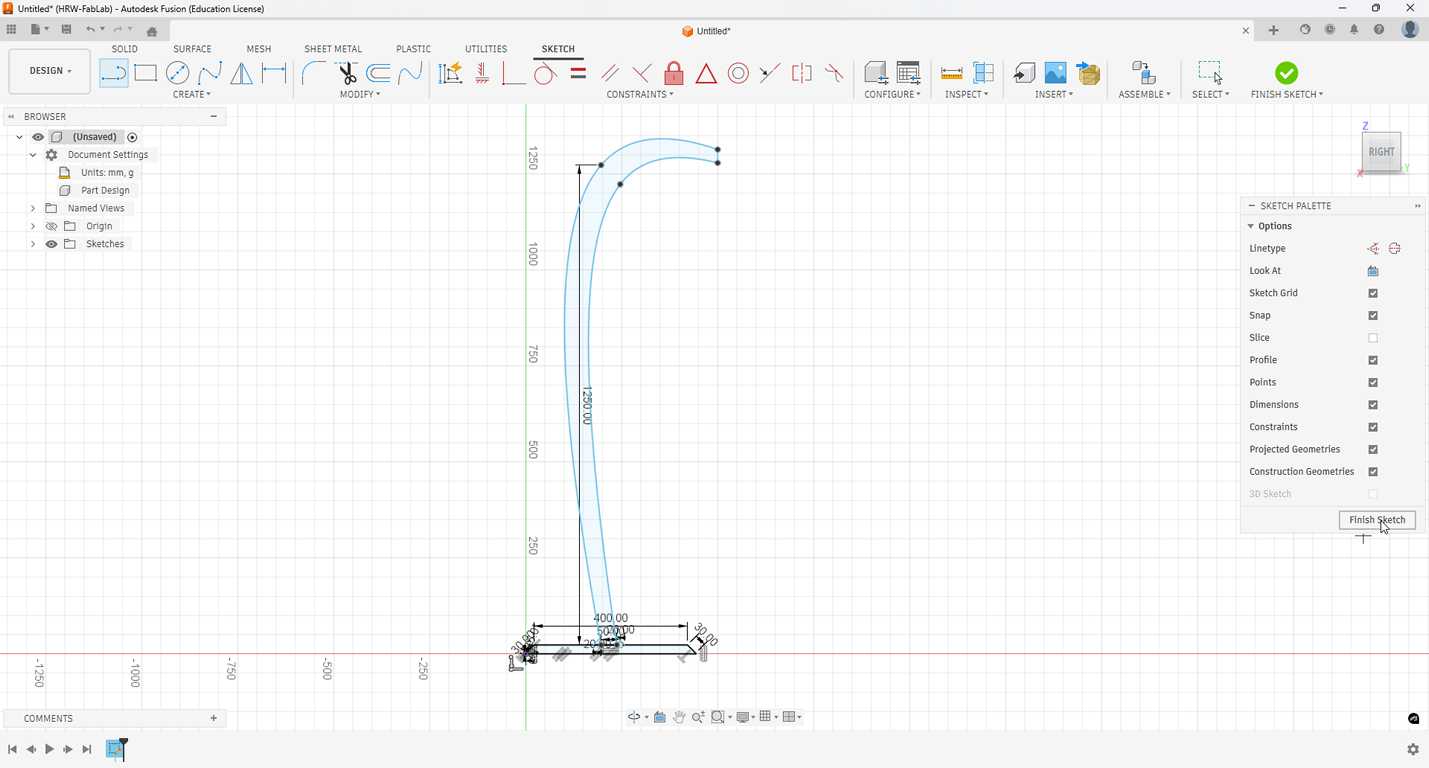This screenshot has height=768, width=1429.
Task: Open the DESIGN workspace dropdown
Action: 50,71
